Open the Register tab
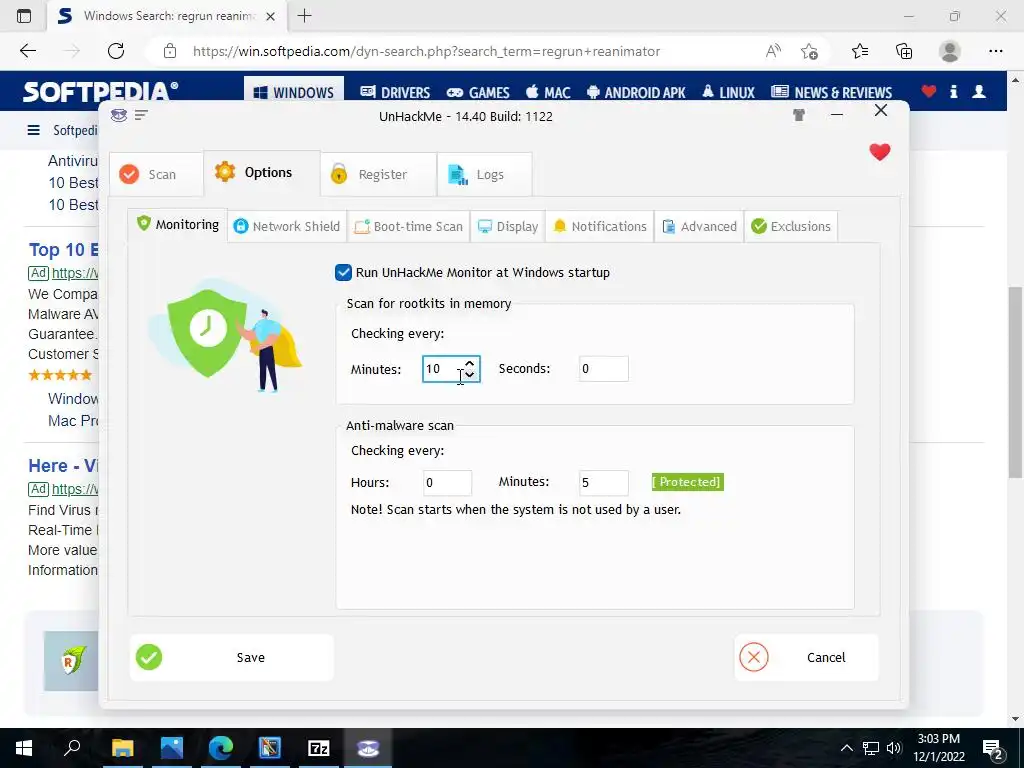This screenshot has height=768, width=1024. pos(378,174)
